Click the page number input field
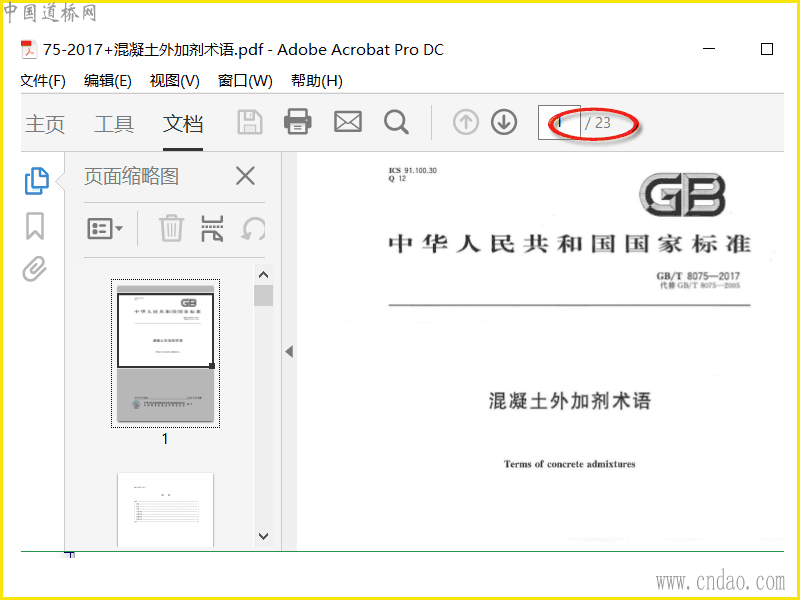 [x=559, y=122]
